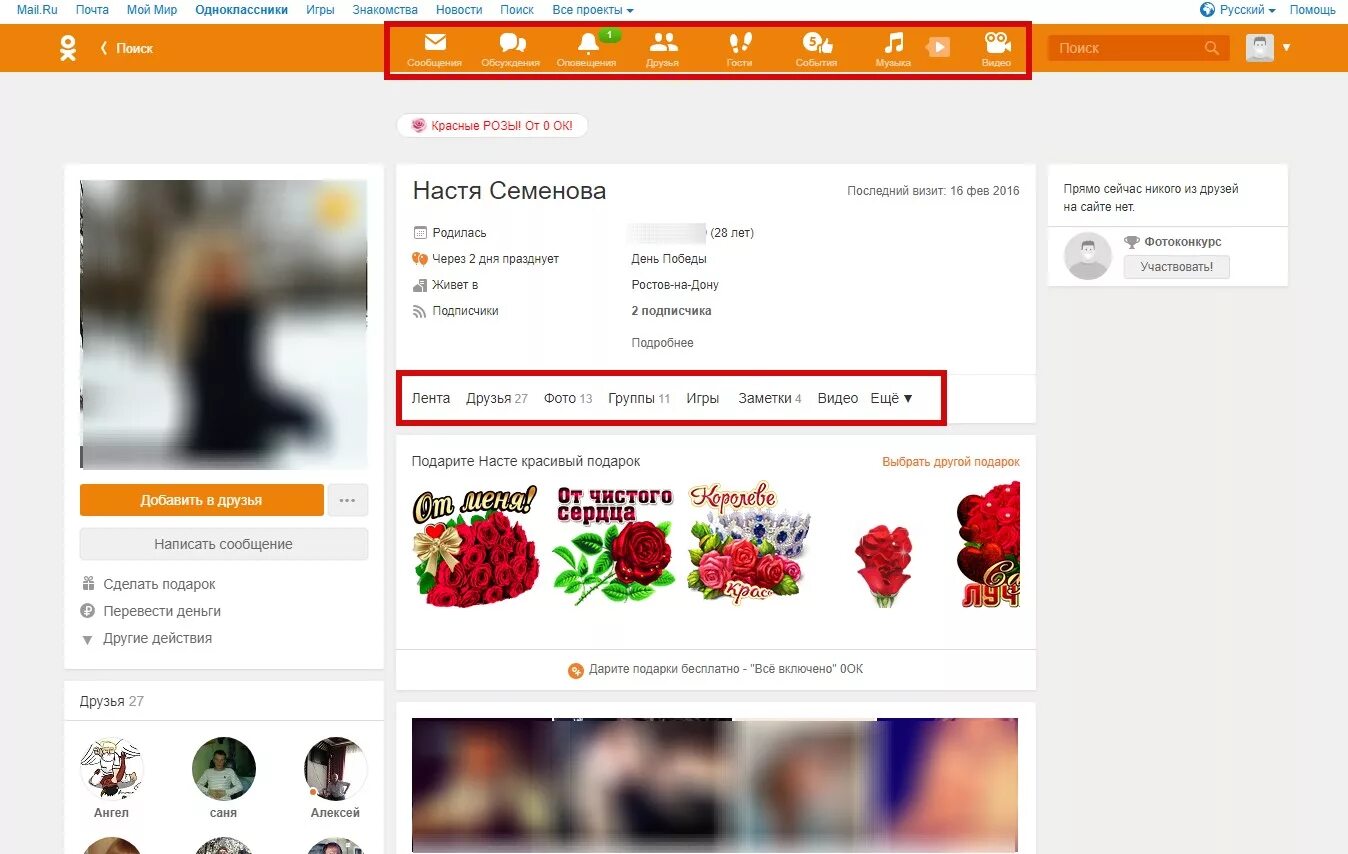Viewport: 1348px width, 854px height.
Task: Open the Видео section icon
Action: (997, 47)
